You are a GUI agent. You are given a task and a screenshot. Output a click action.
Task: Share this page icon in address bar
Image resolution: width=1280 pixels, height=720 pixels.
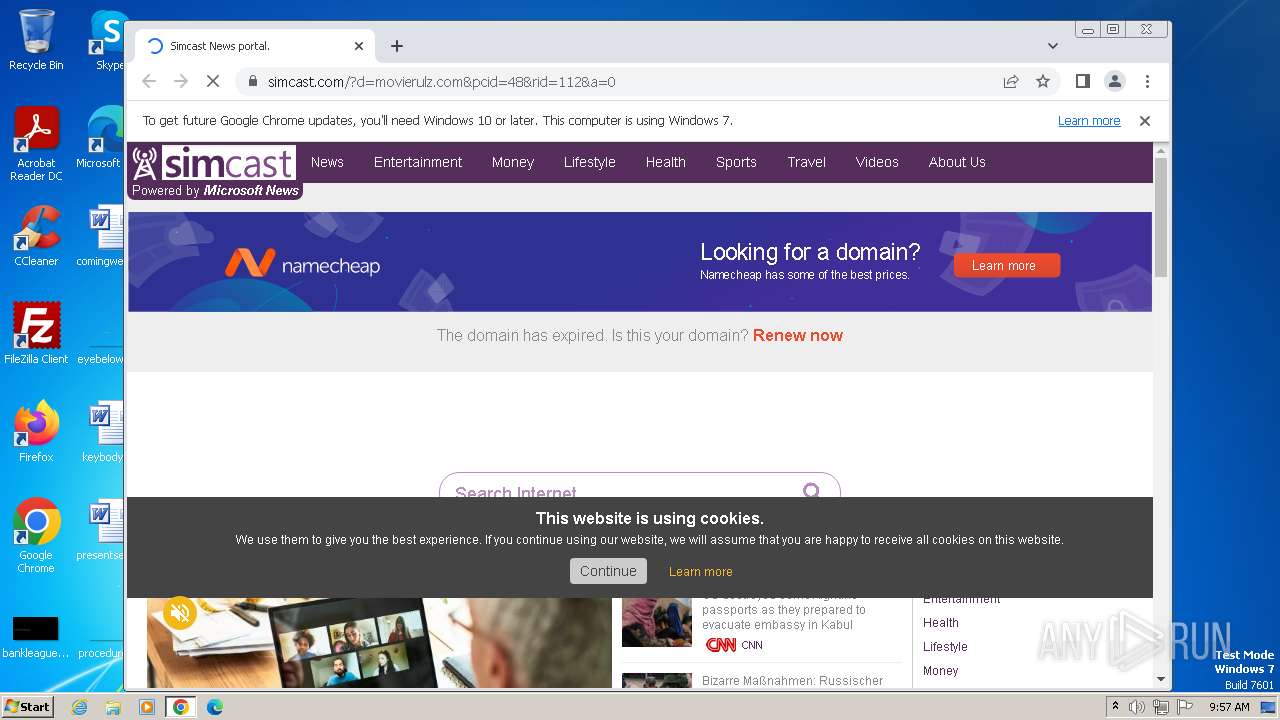tap(1011, 81)
